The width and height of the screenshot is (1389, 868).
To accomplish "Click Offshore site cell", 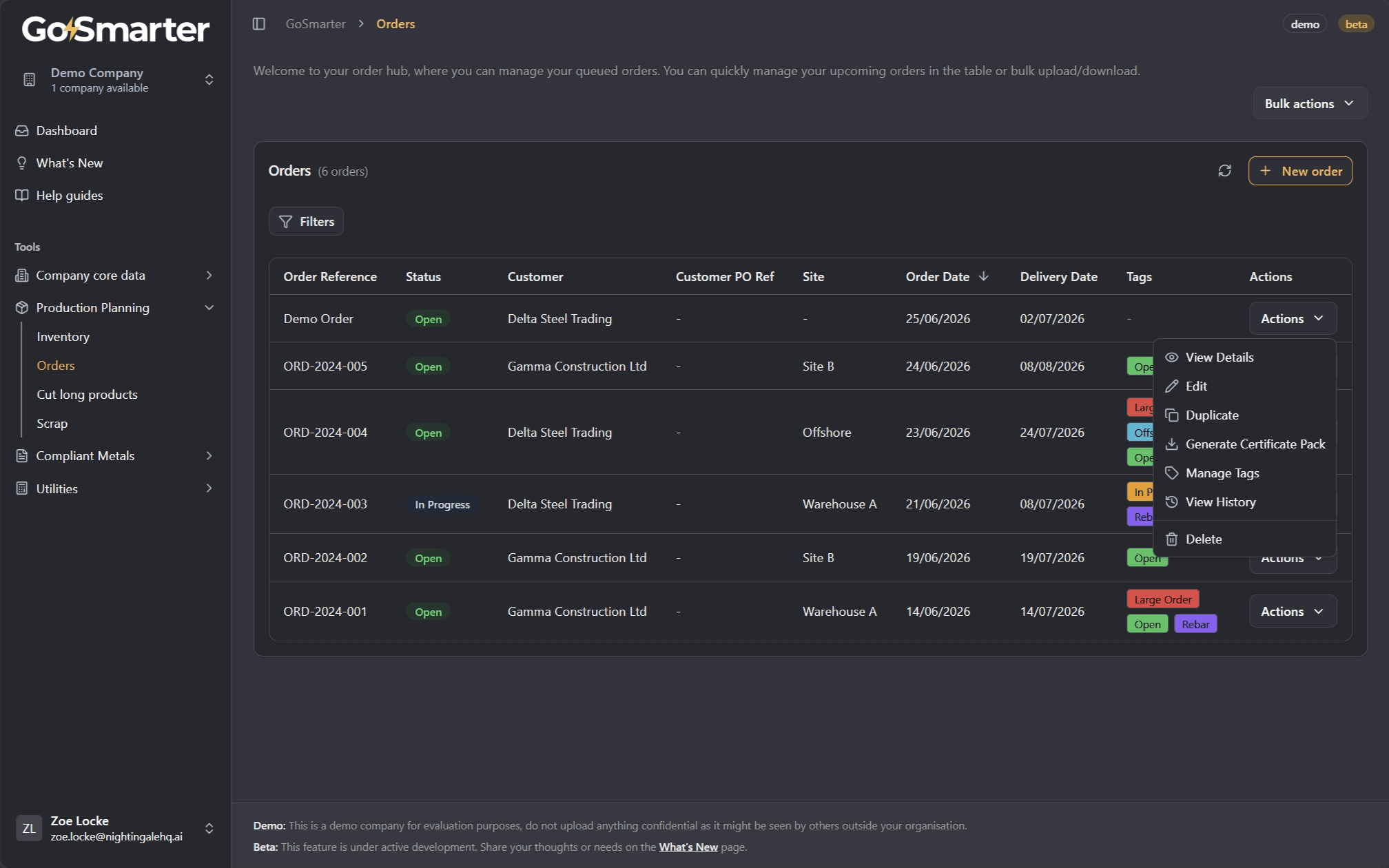I will click(x=826, y=433).
